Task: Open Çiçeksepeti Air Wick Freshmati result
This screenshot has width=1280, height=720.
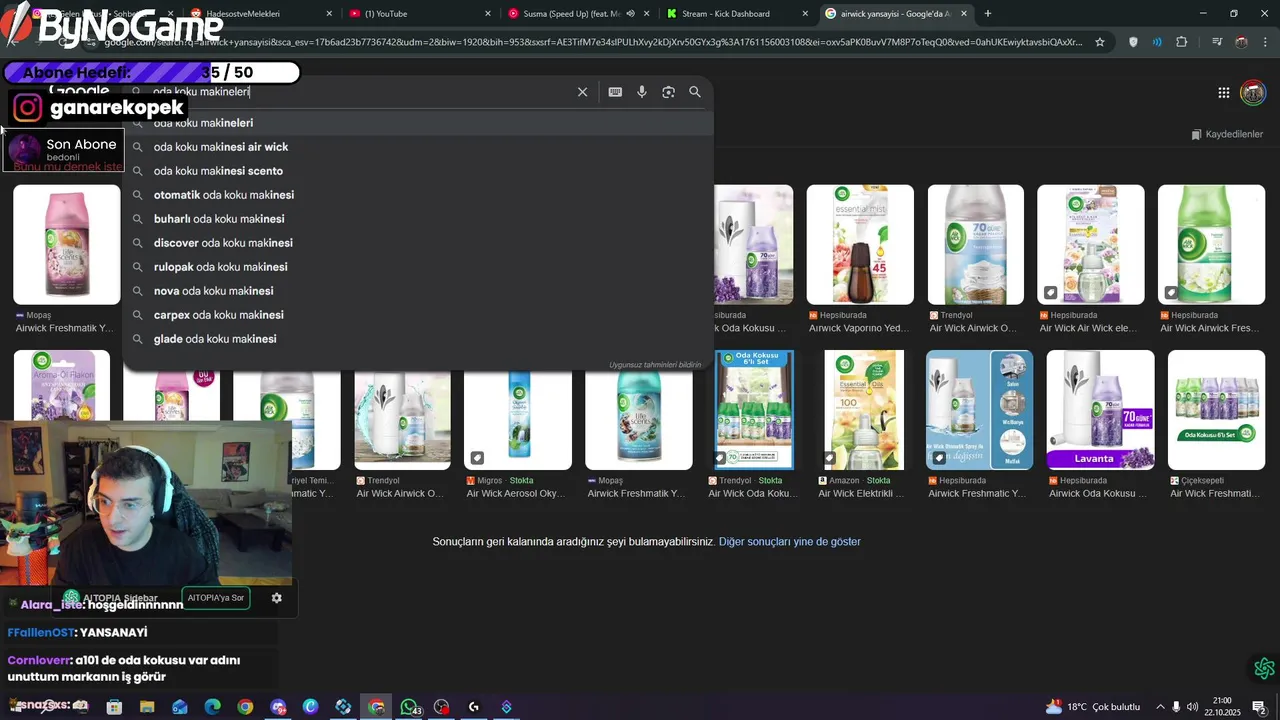Action: click(1216, 410)
